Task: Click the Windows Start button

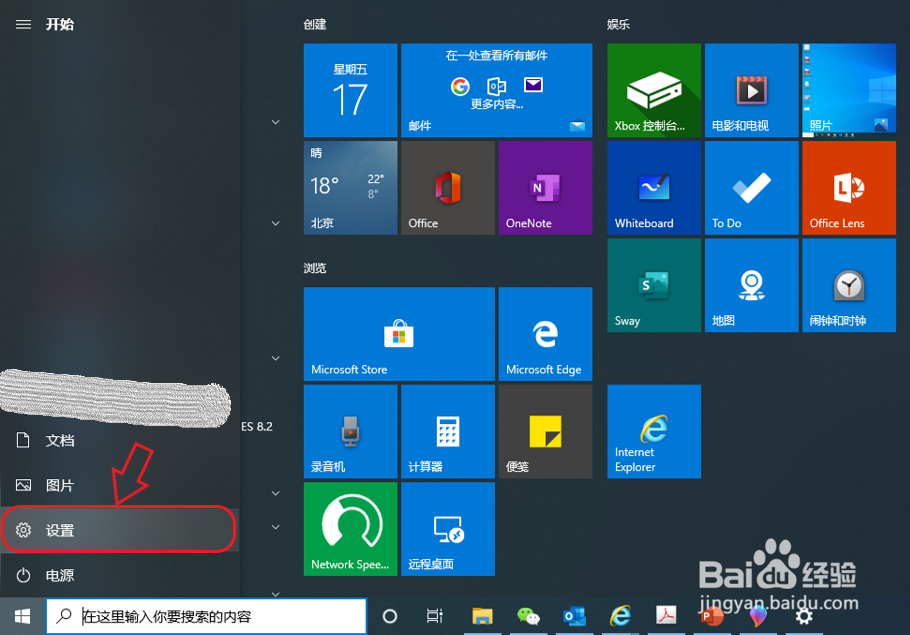Action: coord(22,616)
